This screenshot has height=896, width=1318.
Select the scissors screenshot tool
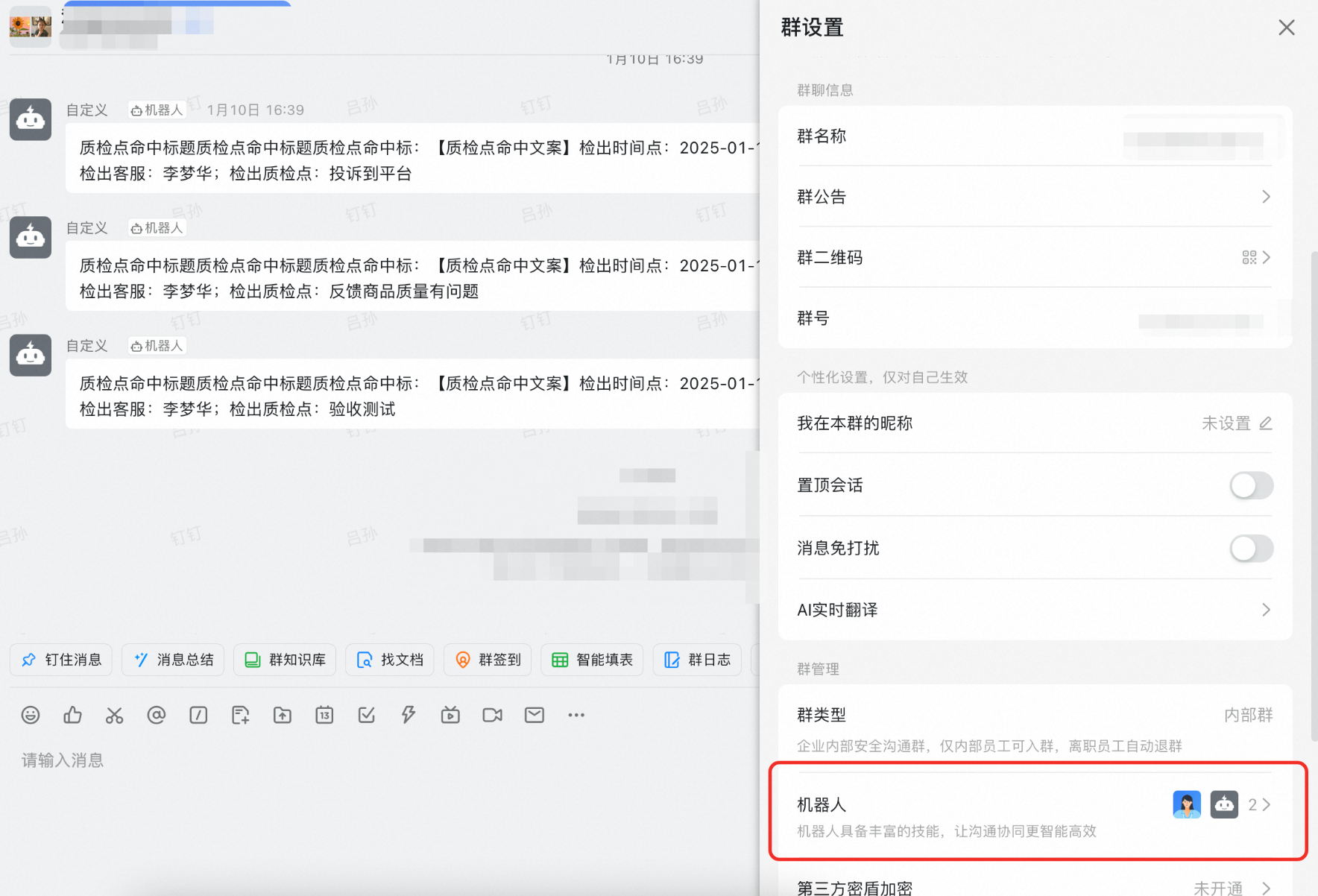(x=114, y=716)
